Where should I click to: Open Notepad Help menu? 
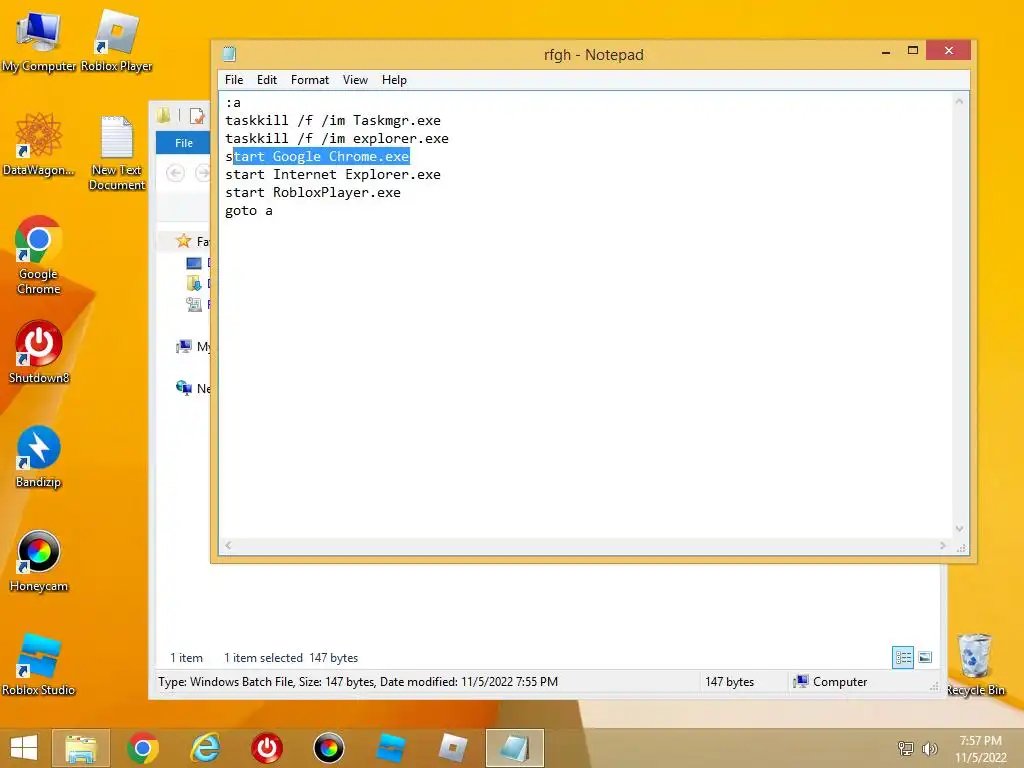click(x=394, y=80)
